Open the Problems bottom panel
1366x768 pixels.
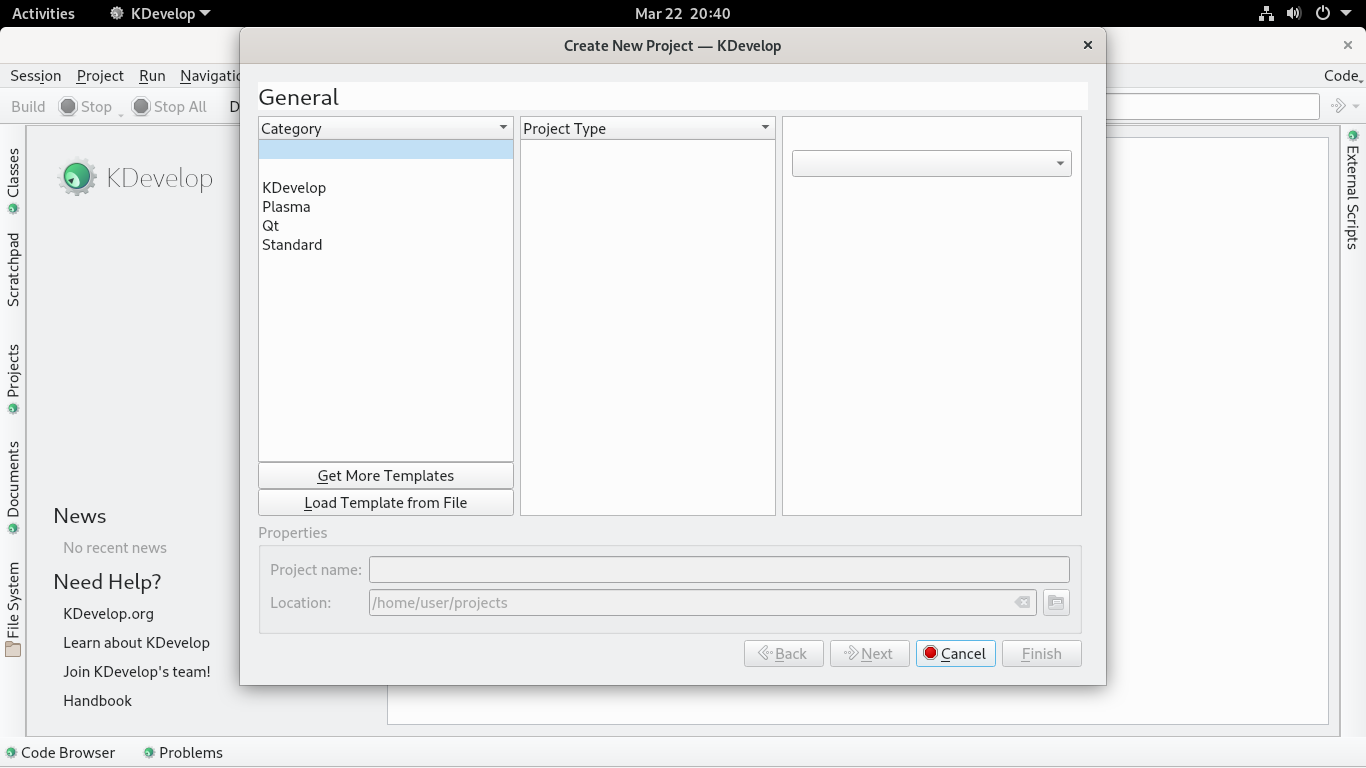(x=183, y=753)
